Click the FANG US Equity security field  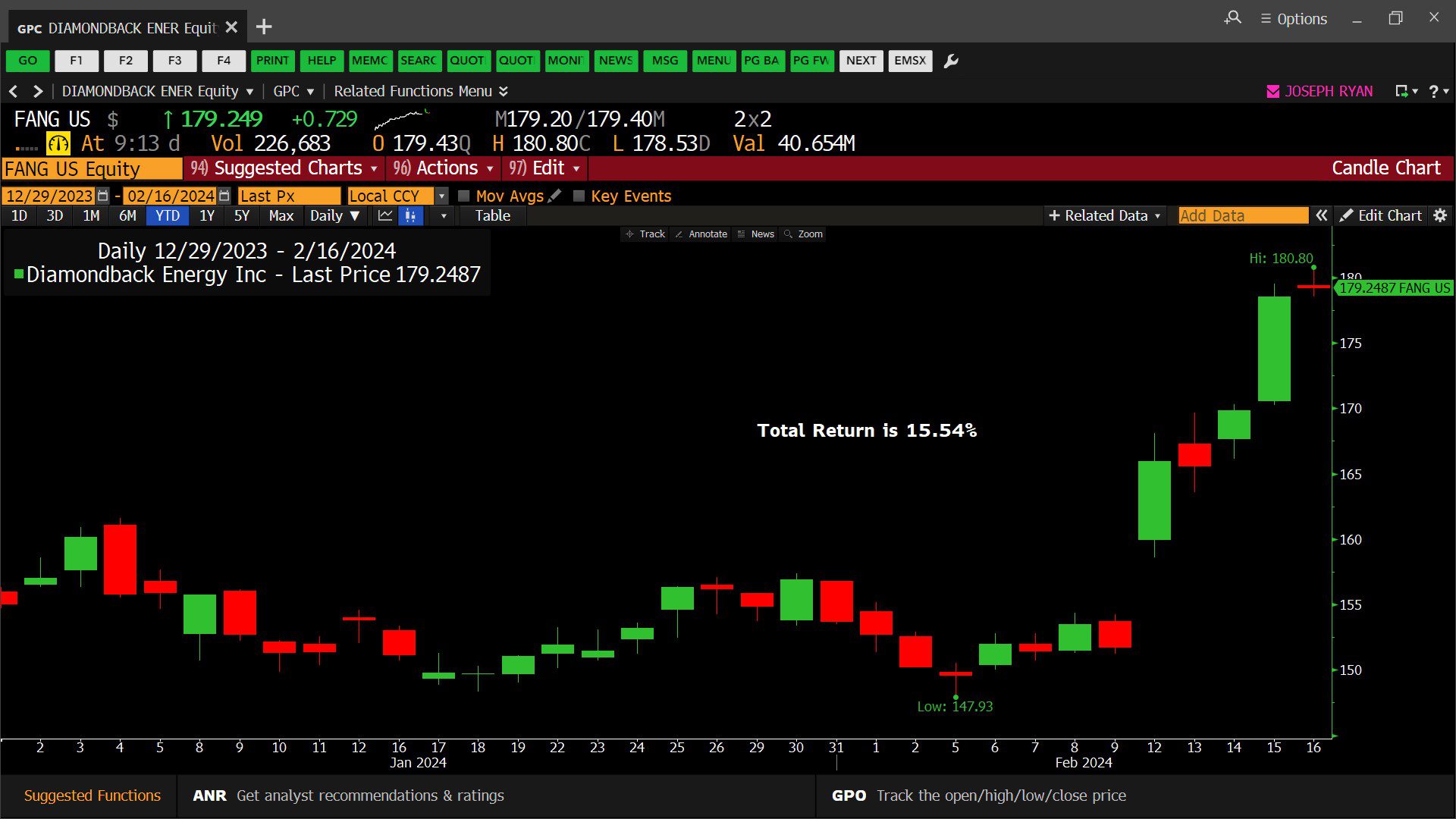92,168
